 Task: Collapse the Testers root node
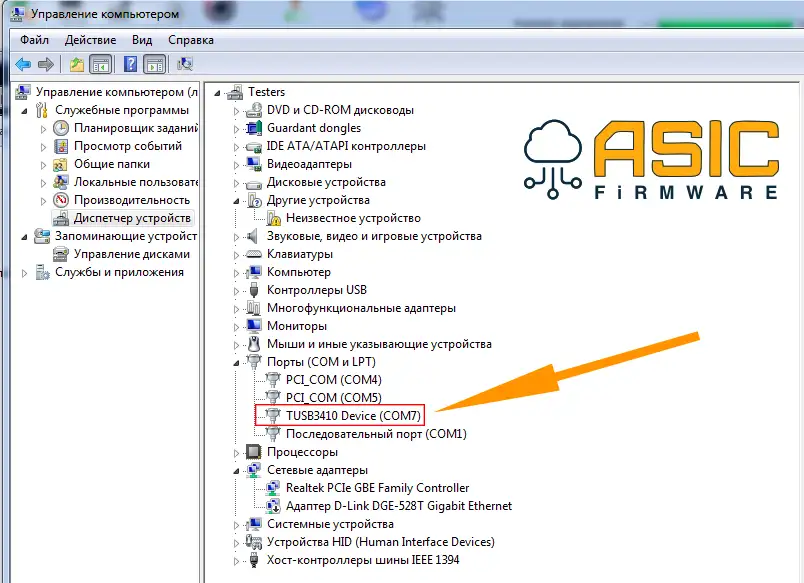(217, 93)
